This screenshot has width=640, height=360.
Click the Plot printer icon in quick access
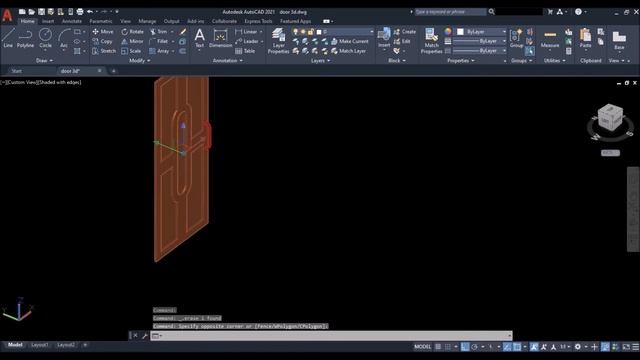(80, 12)
